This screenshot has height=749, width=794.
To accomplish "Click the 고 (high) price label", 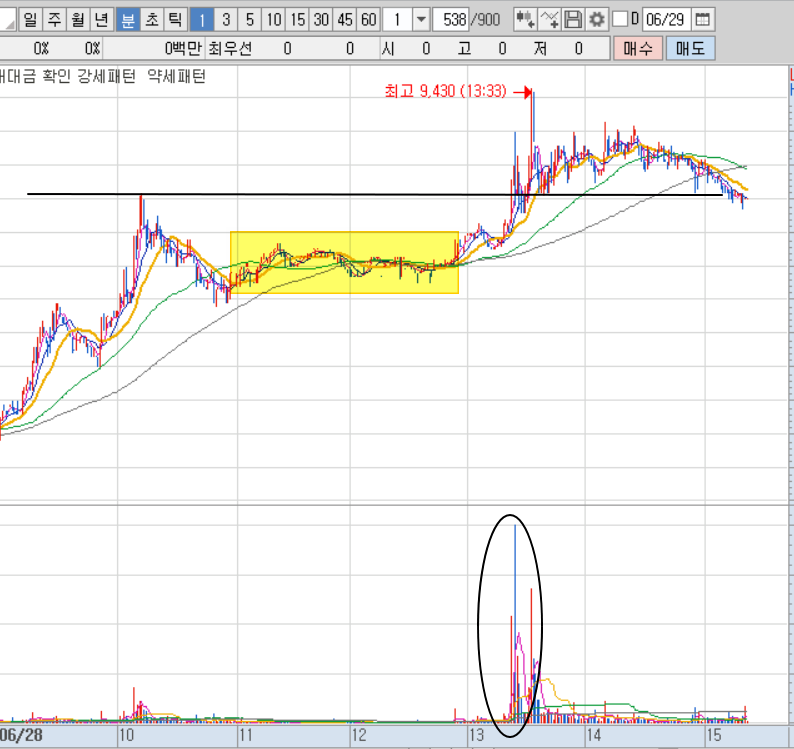I will (x=464, y=49).
